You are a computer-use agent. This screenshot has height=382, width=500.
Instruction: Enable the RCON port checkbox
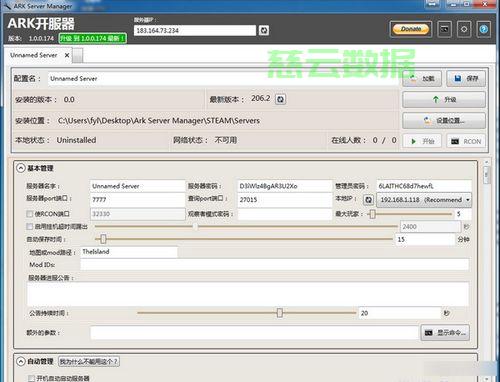(30, 214)
